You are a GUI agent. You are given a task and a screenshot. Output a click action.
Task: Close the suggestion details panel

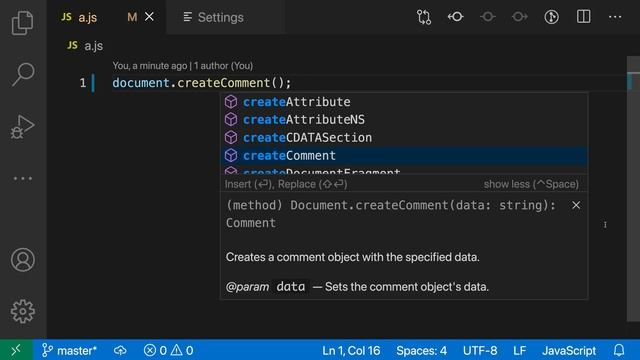[576, 205]
